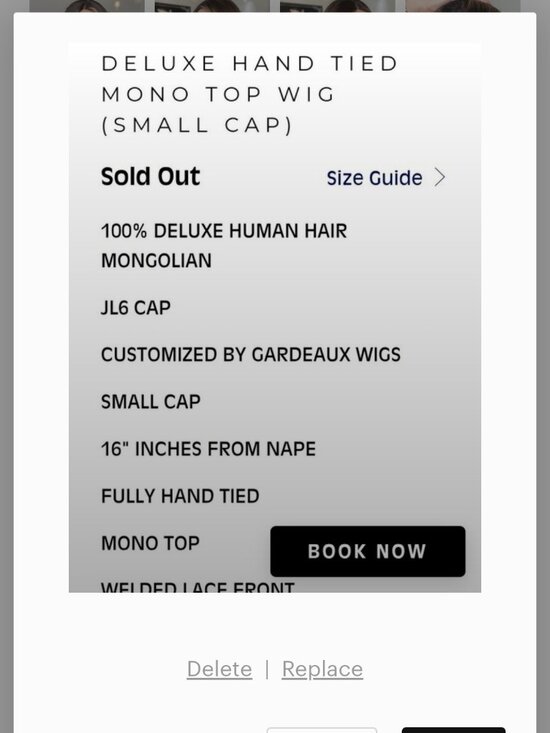This screenshot has height=733, width=550.
Task: Delete the uploaded screenshot image
Action: [220, 669]
